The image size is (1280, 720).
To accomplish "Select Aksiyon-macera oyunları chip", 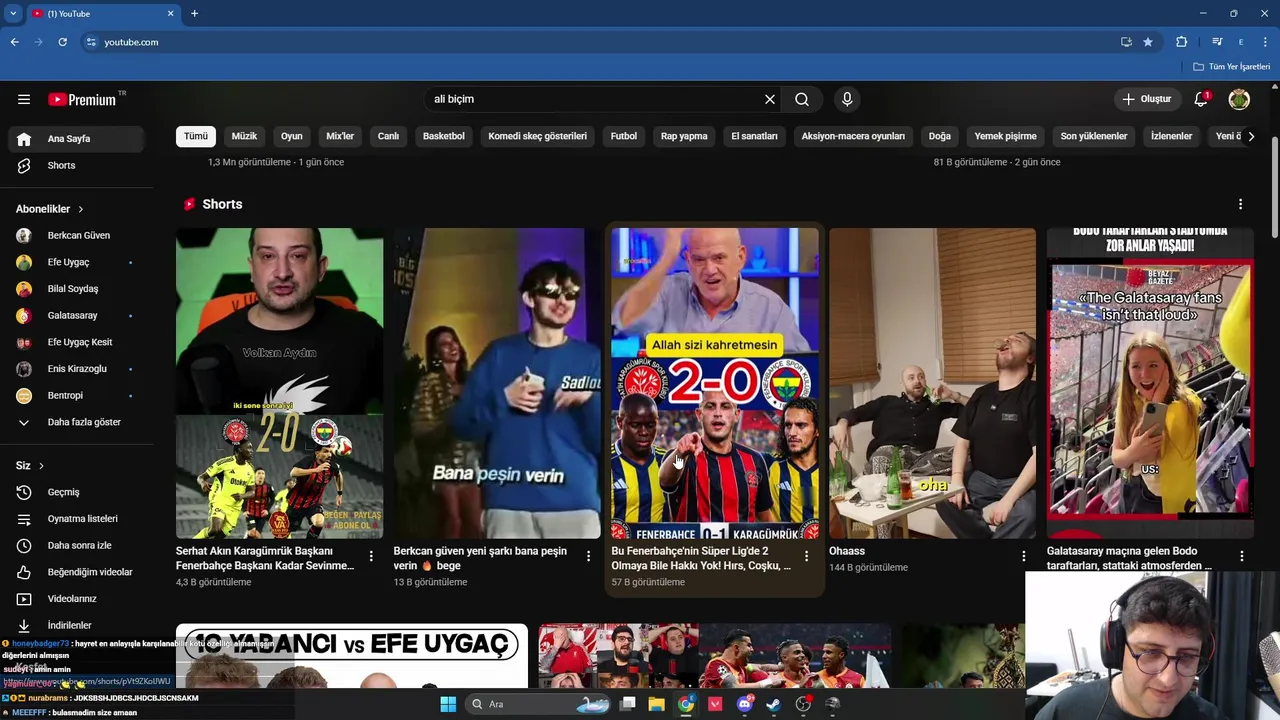I will tap(853, 136).
